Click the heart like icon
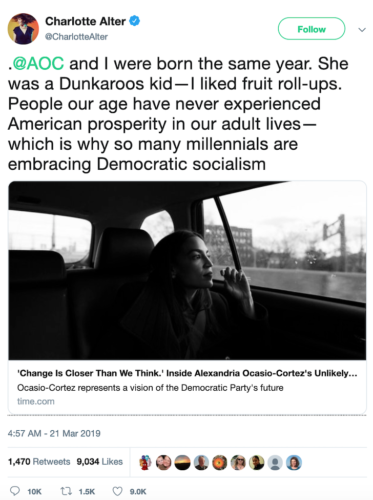 [x=117, y=491]
